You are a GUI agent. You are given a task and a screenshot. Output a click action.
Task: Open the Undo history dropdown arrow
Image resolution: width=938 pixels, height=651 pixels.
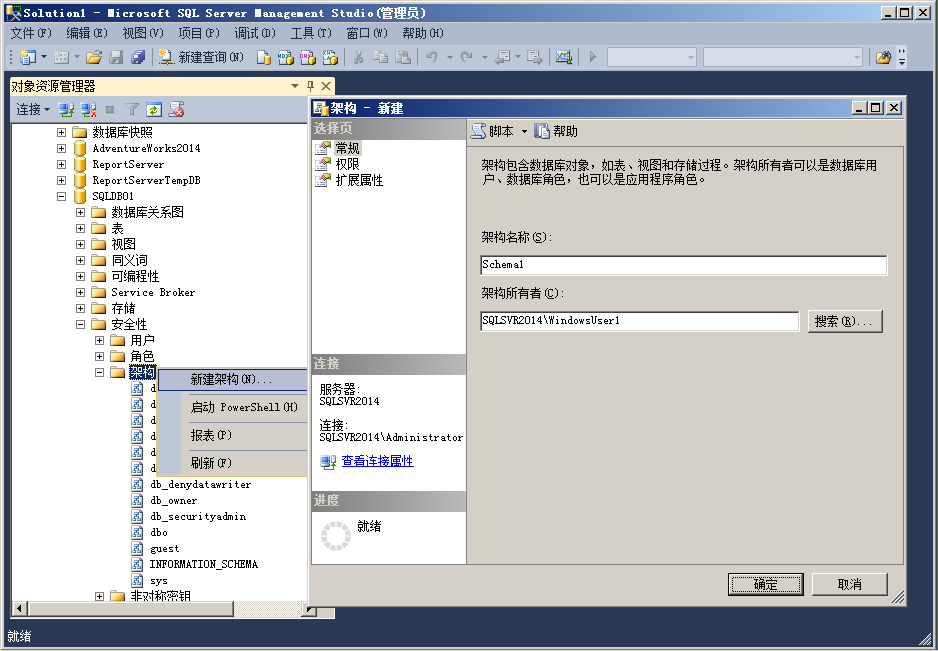449,57
